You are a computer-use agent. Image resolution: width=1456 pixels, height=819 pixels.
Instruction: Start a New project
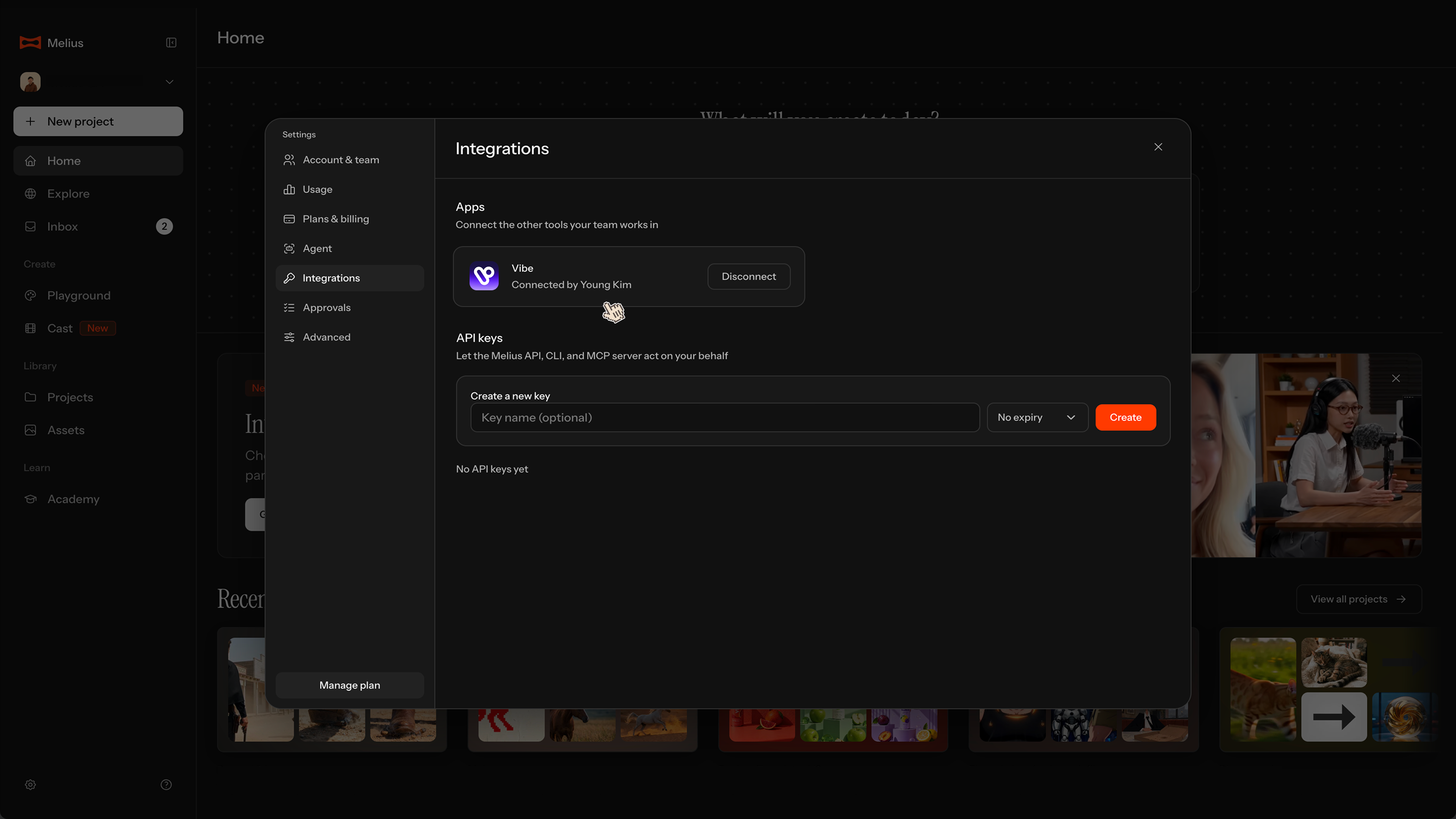click(98, 121)
